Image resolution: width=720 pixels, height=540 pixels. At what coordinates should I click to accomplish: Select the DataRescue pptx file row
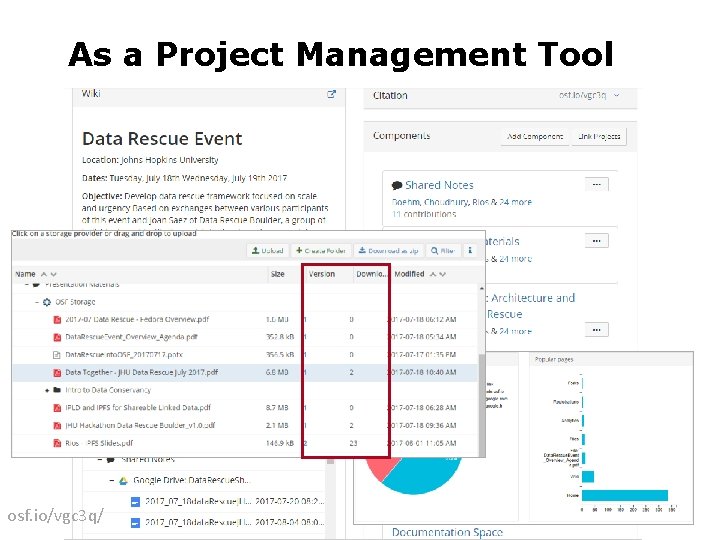pos(244,355)
